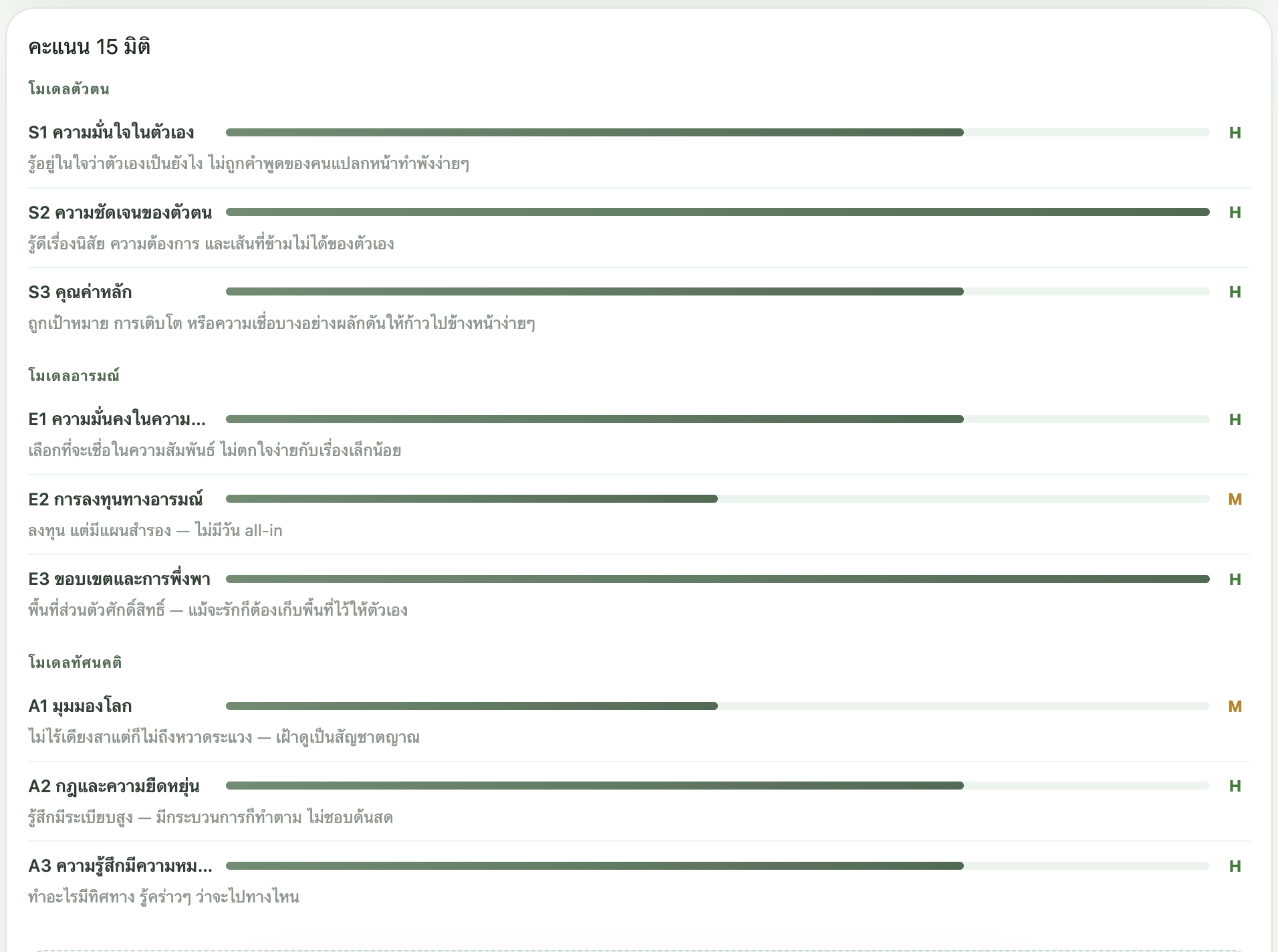Click the S1 ความมั่นใจในตัวเอง progress bar
This screenshot has height=952, width=1278.
(717, 132)
